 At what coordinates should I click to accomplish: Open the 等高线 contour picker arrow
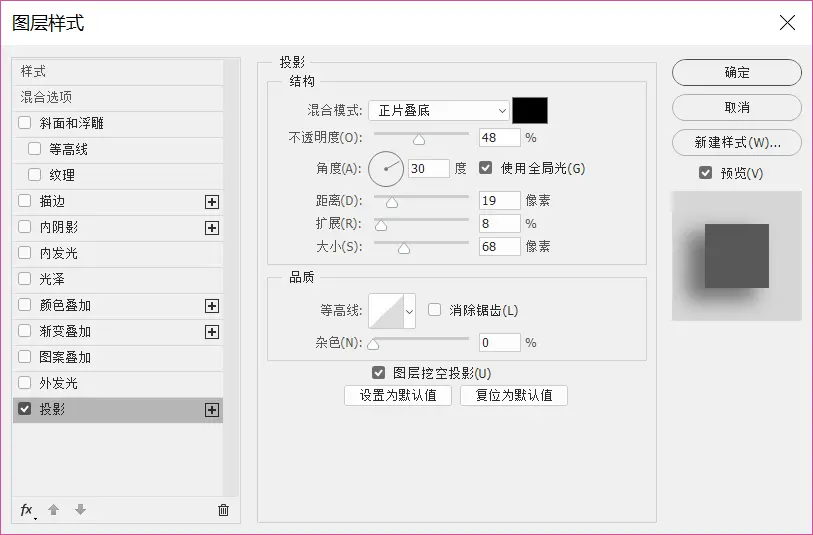point(410,311)
